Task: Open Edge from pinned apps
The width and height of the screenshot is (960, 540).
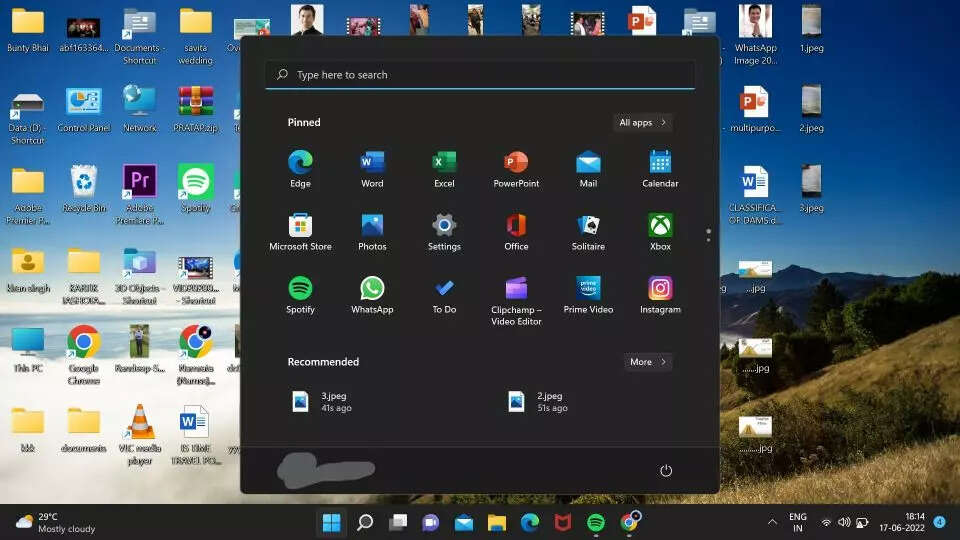Action: pos(300,169)
